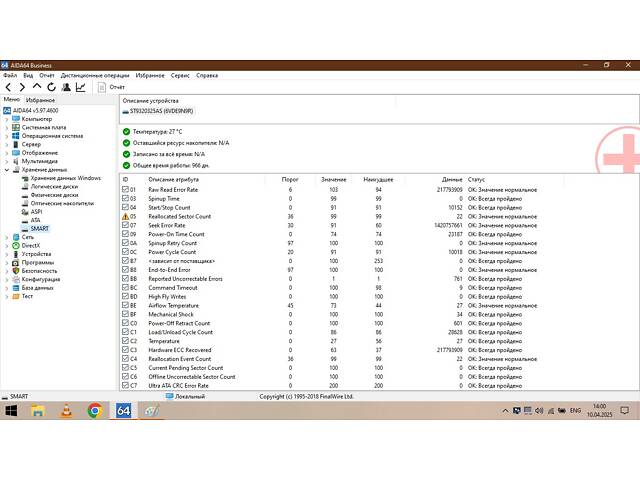Select the Компьютер icon in tree
The height and width of the screenshot is (480, 640).
(16, 119)
